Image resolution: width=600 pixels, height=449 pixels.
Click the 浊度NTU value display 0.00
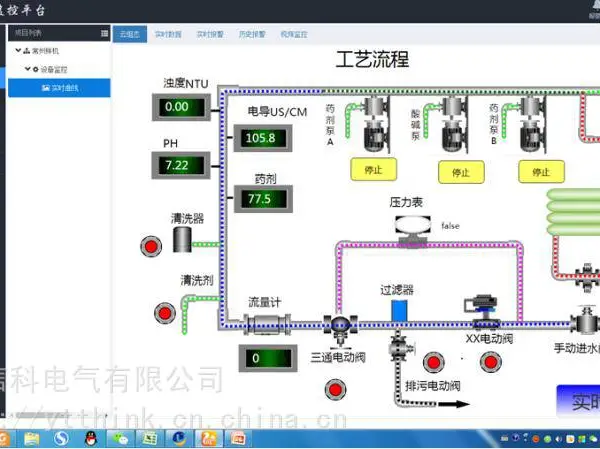click(x=181, y=107)
